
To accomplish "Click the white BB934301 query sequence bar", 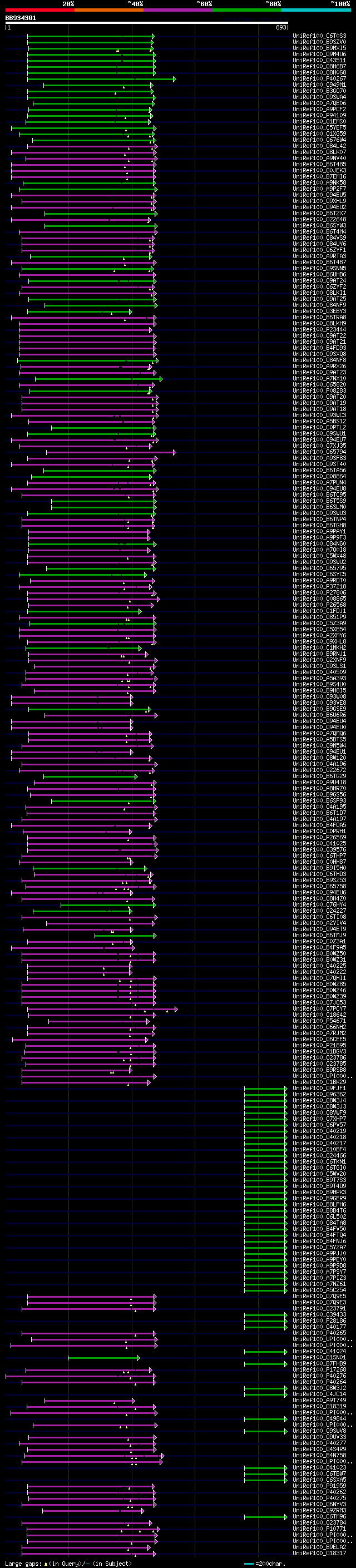I will [147, 23].
